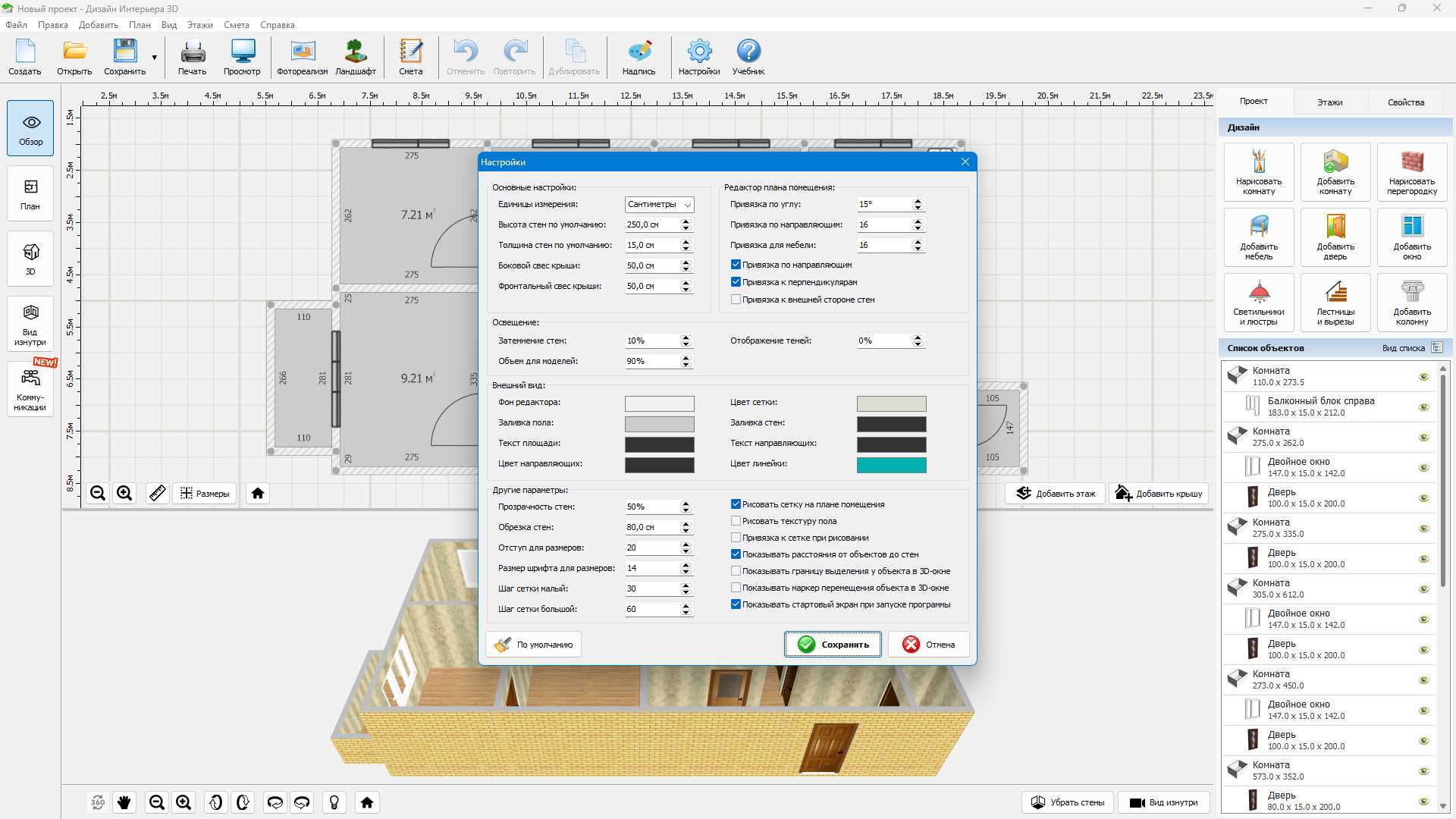Increase Шаг сетки большой stepper
Viewport: 1456px width, 819px height.
pos(686,606)
